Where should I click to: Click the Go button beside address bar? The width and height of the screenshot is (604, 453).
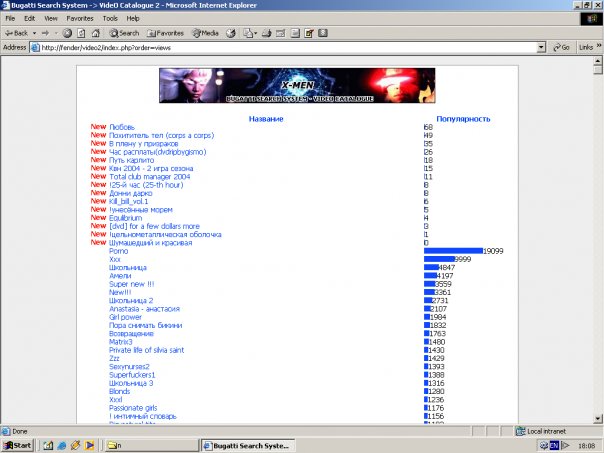(x=560, y=47)
